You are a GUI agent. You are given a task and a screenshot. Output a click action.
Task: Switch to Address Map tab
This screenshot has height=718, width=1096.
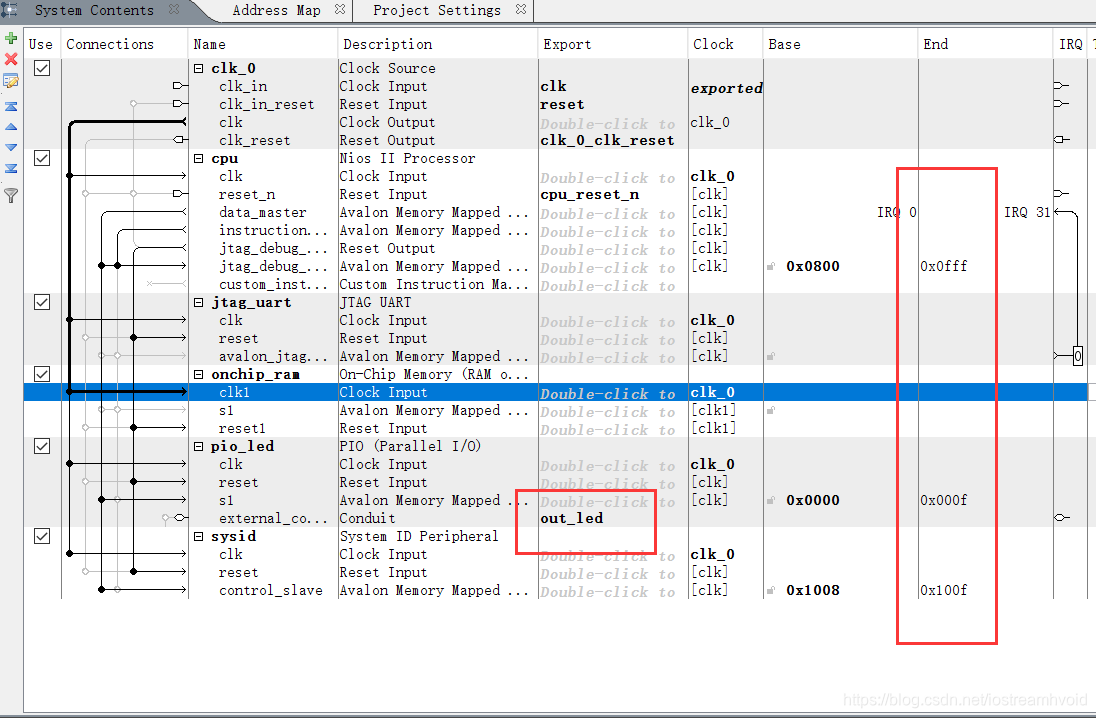point(276,10)
